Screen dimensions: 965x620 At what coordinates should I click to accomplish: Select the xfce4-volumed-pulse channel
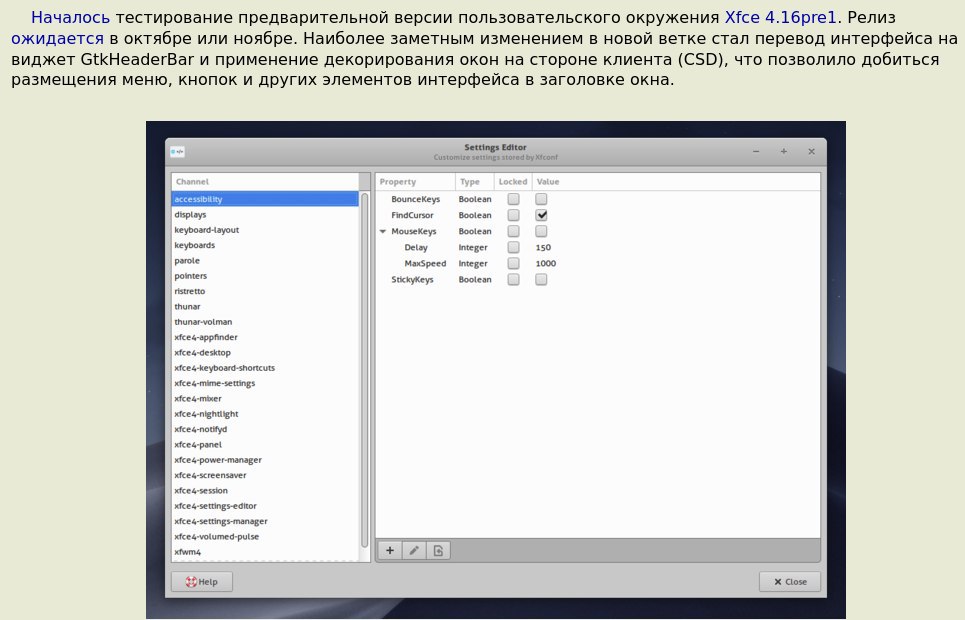coord(265,536)
